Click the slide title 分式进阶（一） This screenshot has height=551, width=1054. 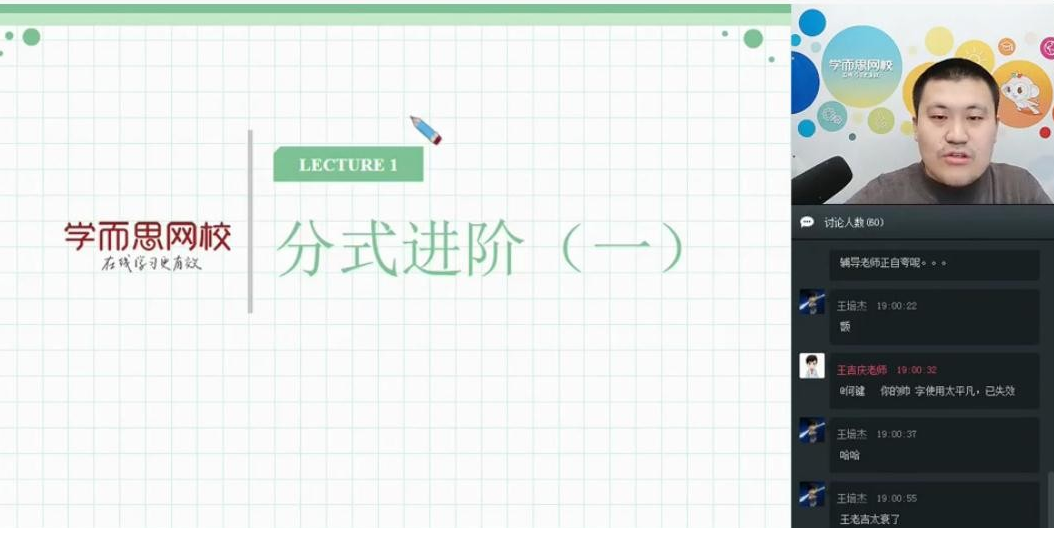click(480, 248)
